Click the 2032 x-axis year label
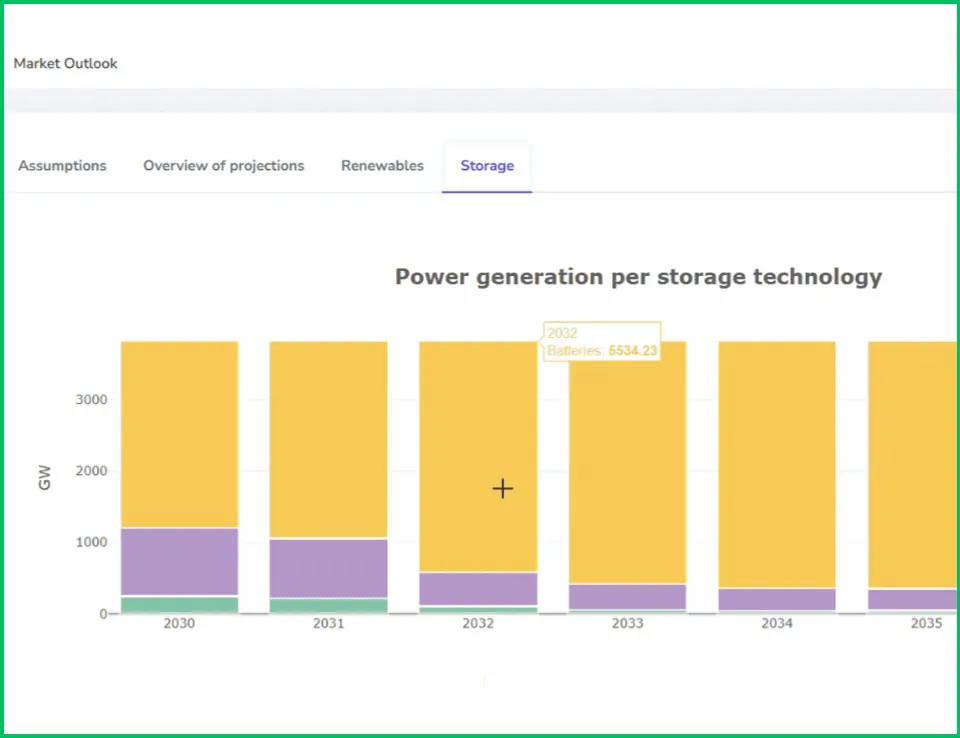 click(x=478, y=624)
